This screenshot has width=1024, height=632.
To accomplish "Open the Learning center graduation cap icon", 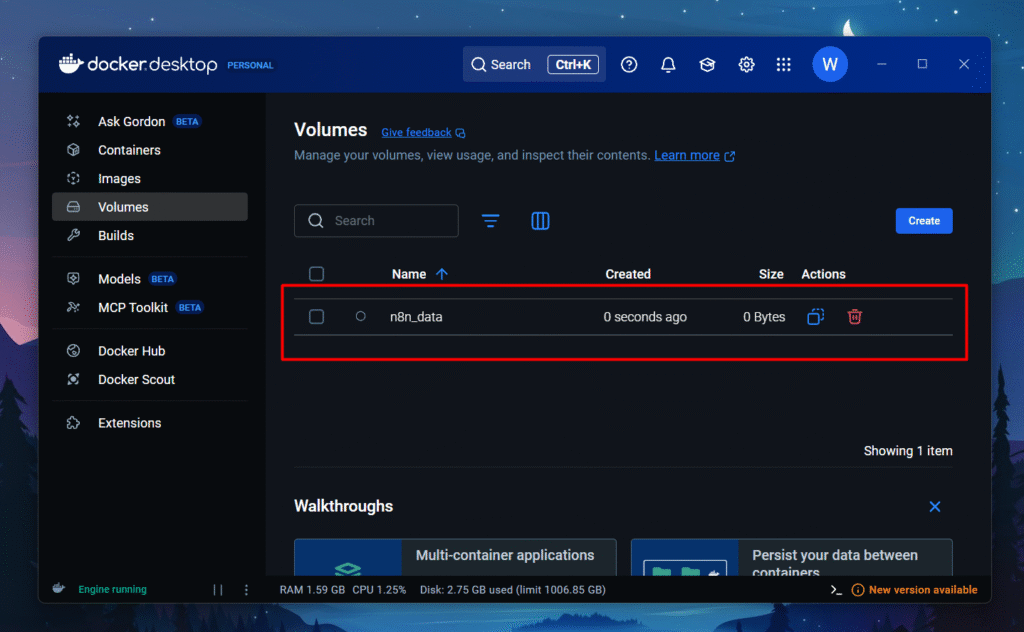I will tap(707, 65).
